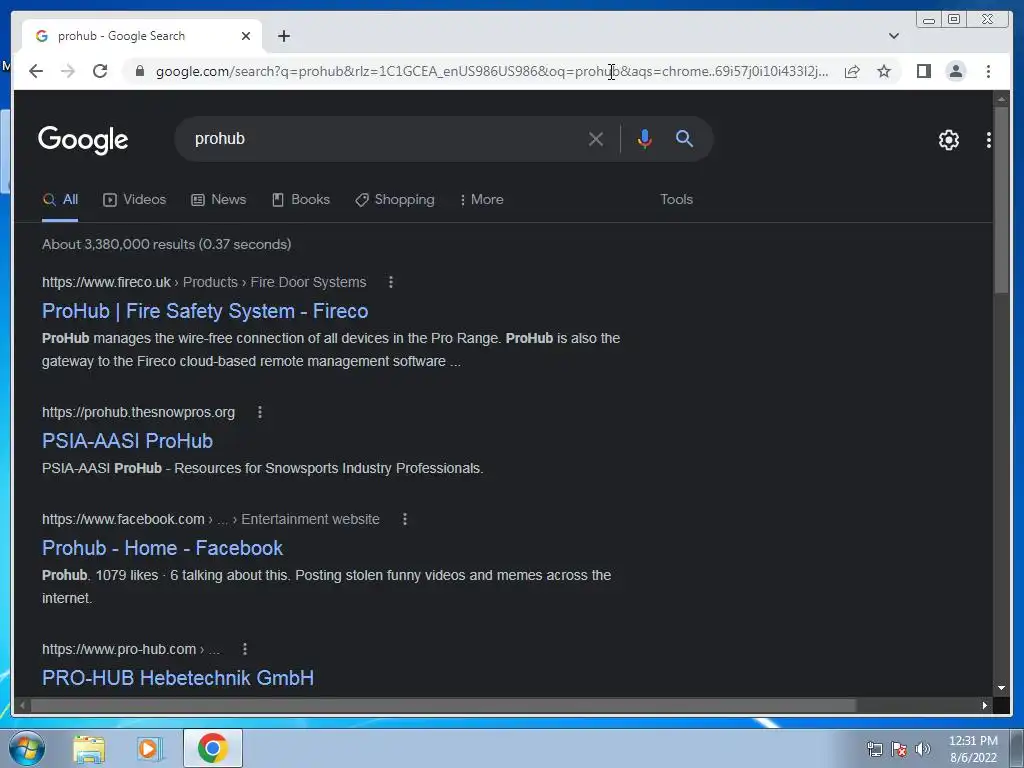Click the prohub.thesnowpros.org URL
The height and width of the screenshot is (768, 1024).
(x=138, y=412)
